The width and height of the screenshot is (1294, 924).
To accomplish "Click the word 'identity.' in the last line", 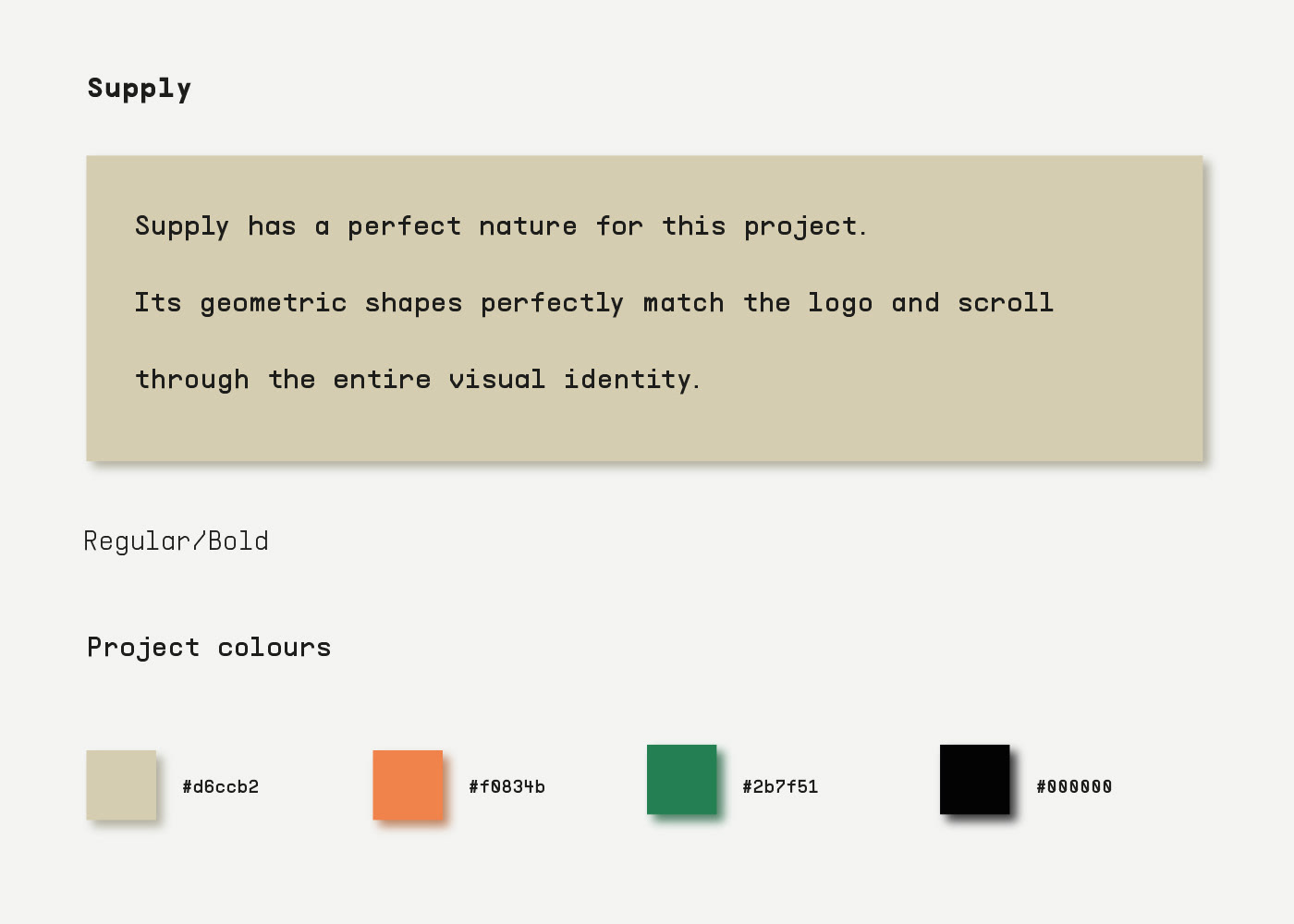I will [x=632, y=380].
